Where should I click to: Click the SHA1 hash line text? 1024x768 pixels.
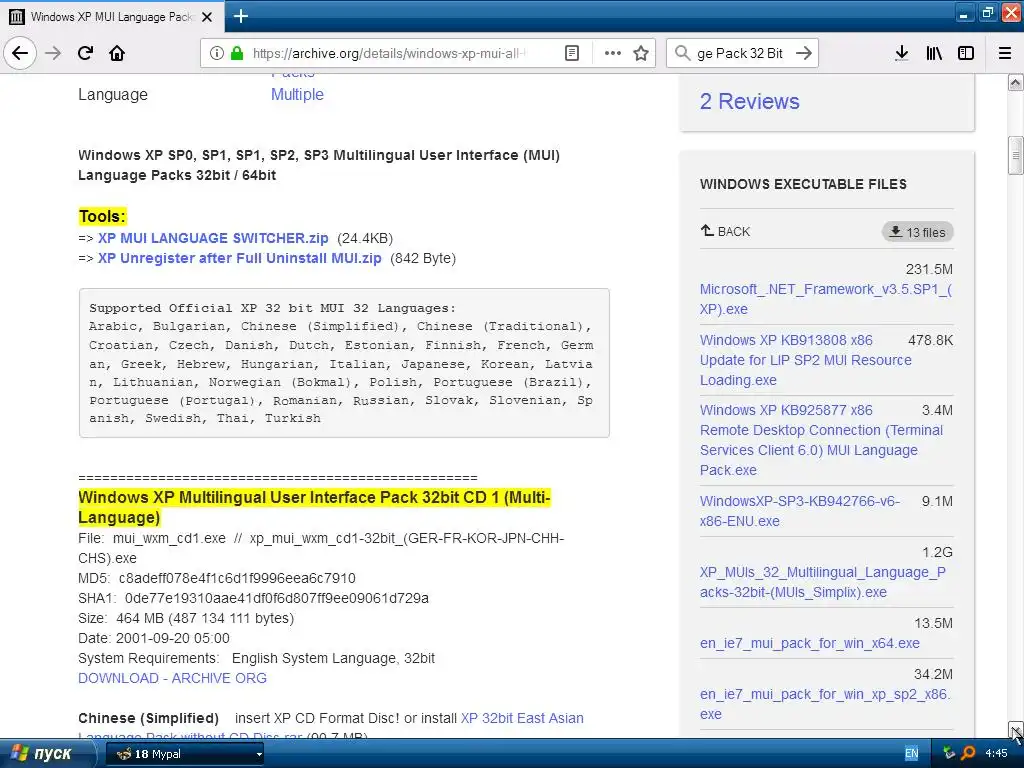253,598
